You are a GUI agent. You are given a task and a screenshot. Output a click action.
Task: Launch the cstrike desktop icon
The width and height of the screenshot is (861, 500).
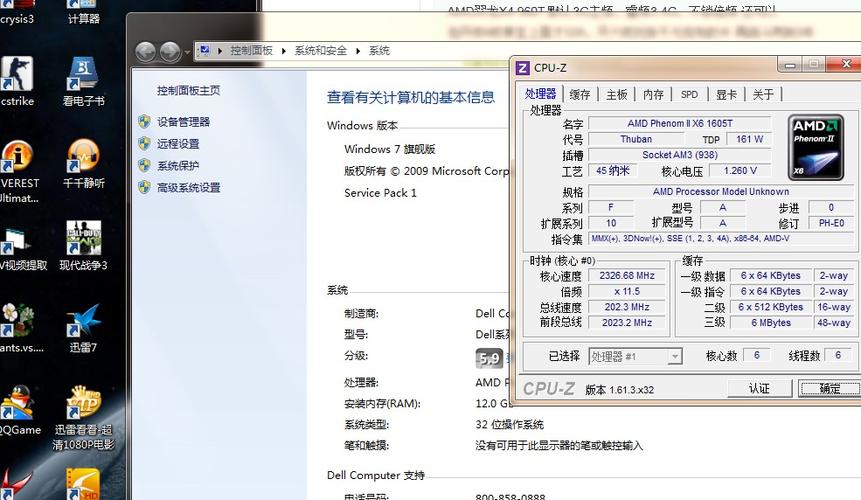17,81
